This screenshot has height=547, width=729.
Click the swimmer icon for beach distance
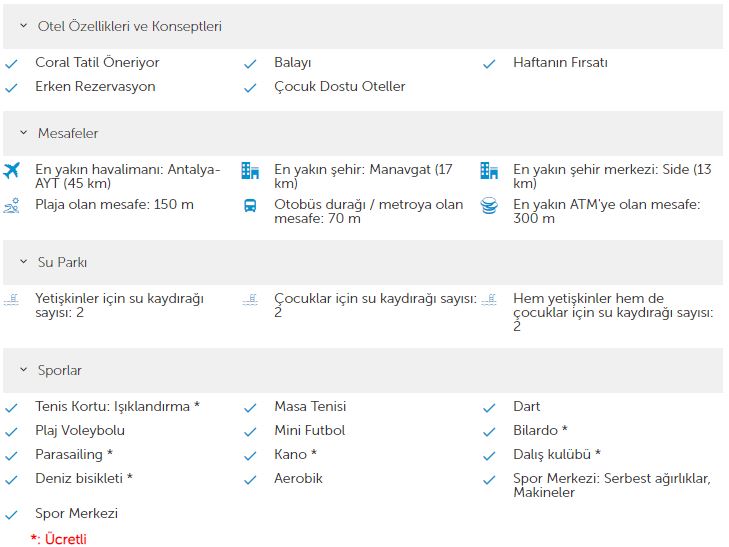pyautogui.click(x=11, y=205)
